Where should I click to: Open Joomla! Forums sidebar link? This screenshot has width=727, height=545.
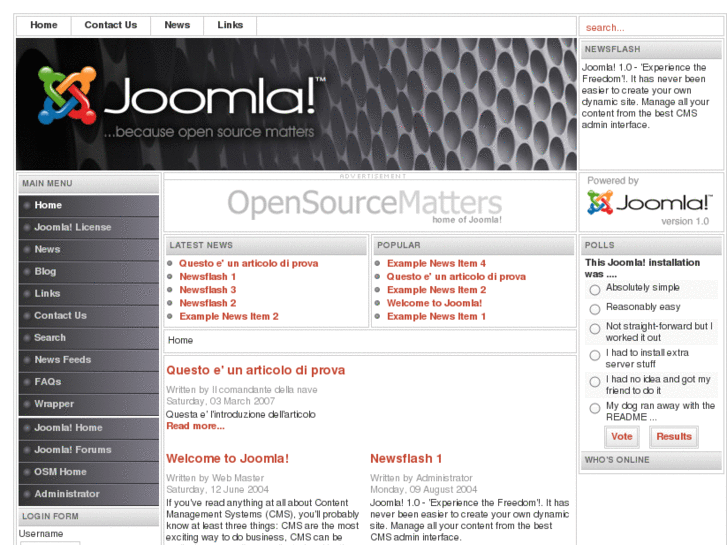pyautogui.click(x=89, y=450)
